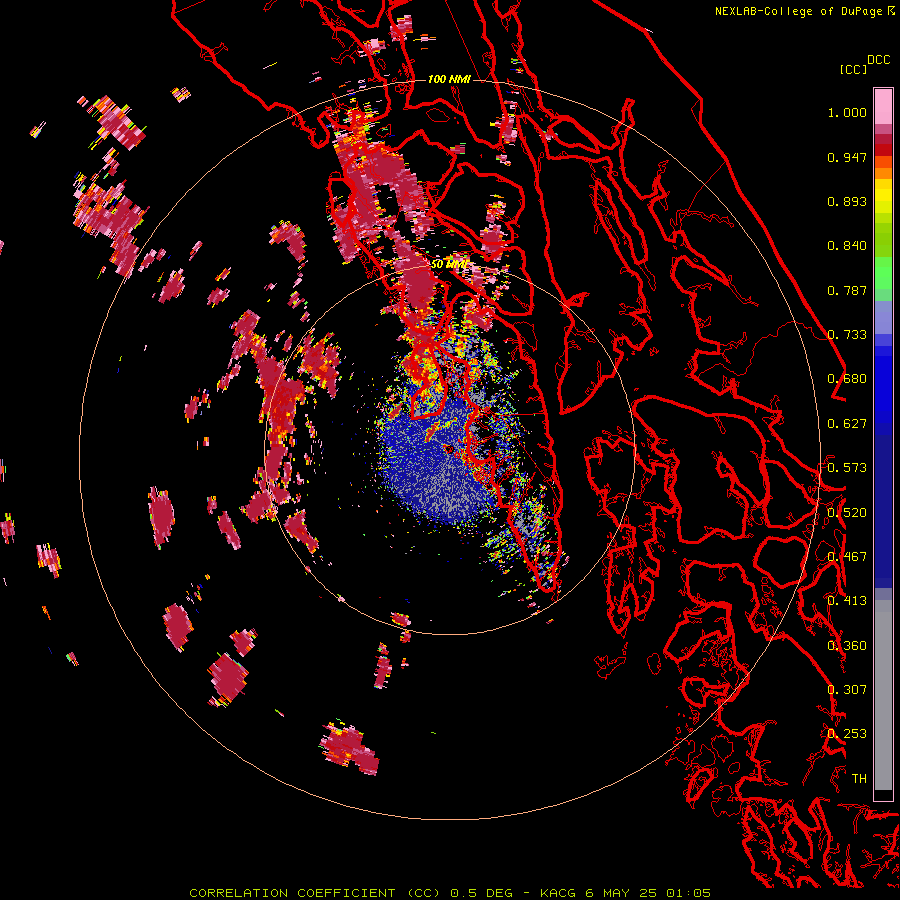Click the 0.947 scale value
900x900 pixels.
pos(847,157)
